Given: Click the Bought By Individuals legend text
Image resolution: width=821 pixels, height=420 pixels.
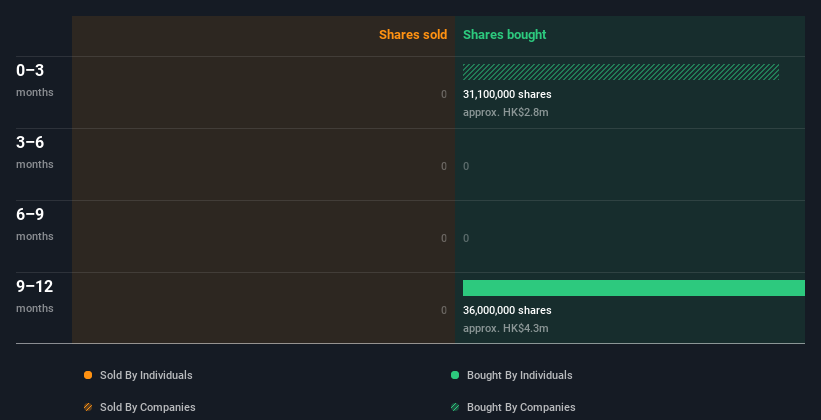Looking at the screenshot, I should pyautogui.click(x=519, y=375).
